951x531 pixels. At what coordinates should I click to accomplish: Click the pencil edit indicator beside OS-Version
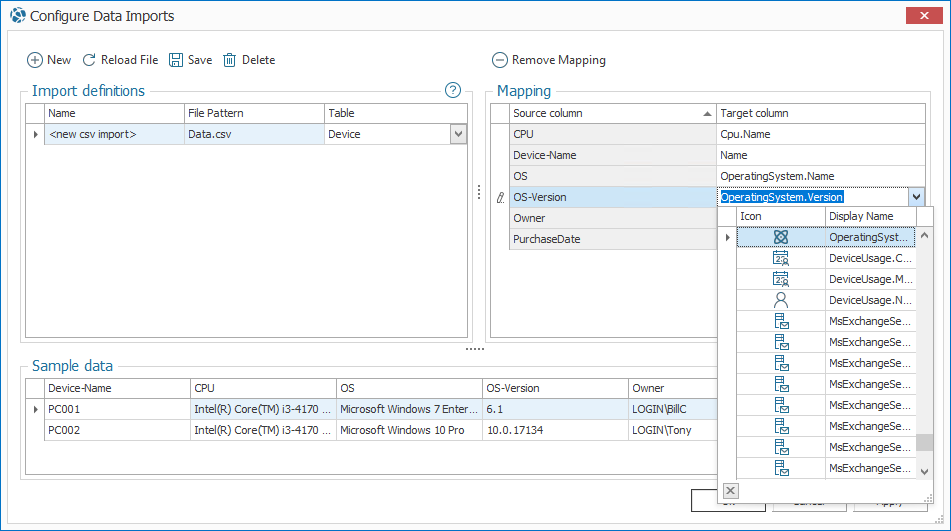coord(500,197)
